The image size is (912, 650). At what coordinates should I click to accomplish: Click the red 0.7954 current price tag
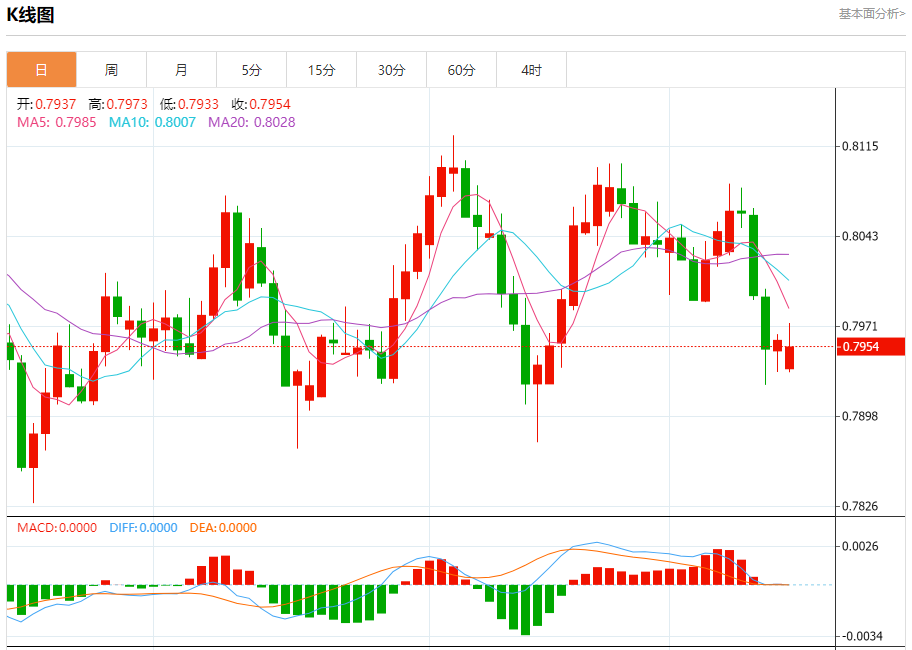coord(871,347)
